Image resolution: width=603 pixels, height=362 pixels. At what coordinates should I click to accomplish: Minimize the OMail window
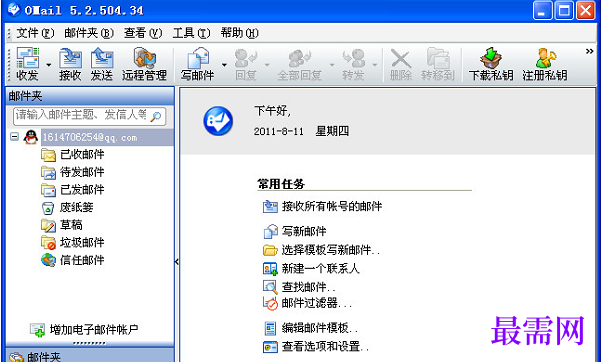pos(543,11)
